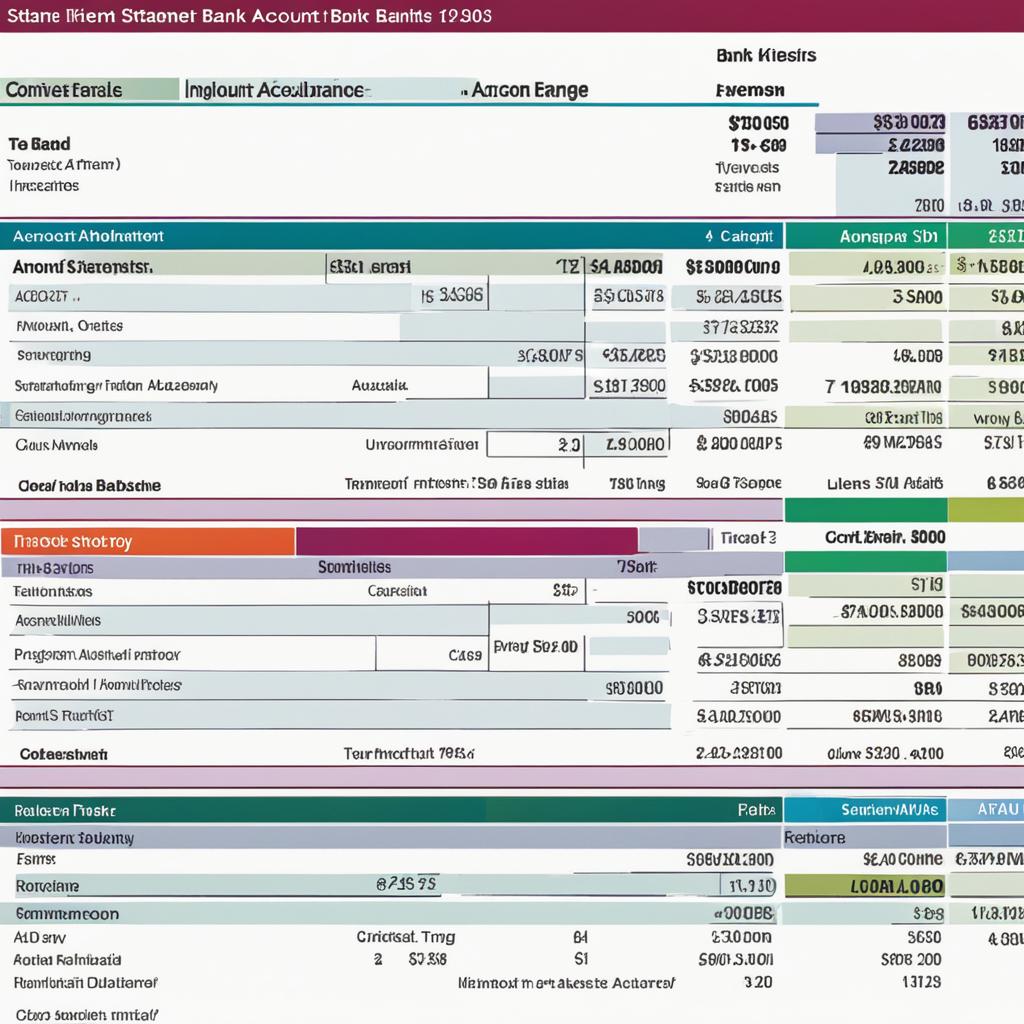Click the 'Rorıeıare' row
The image size is (1024, 1024).
click(392, 886)
